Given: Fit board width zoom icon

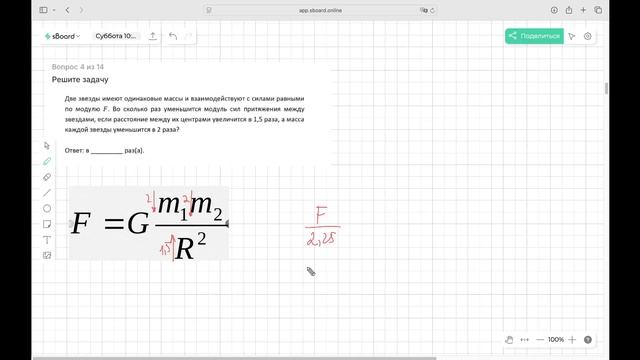Looking at the screenshot, I should pyautogui.click(x=524, y=340).
